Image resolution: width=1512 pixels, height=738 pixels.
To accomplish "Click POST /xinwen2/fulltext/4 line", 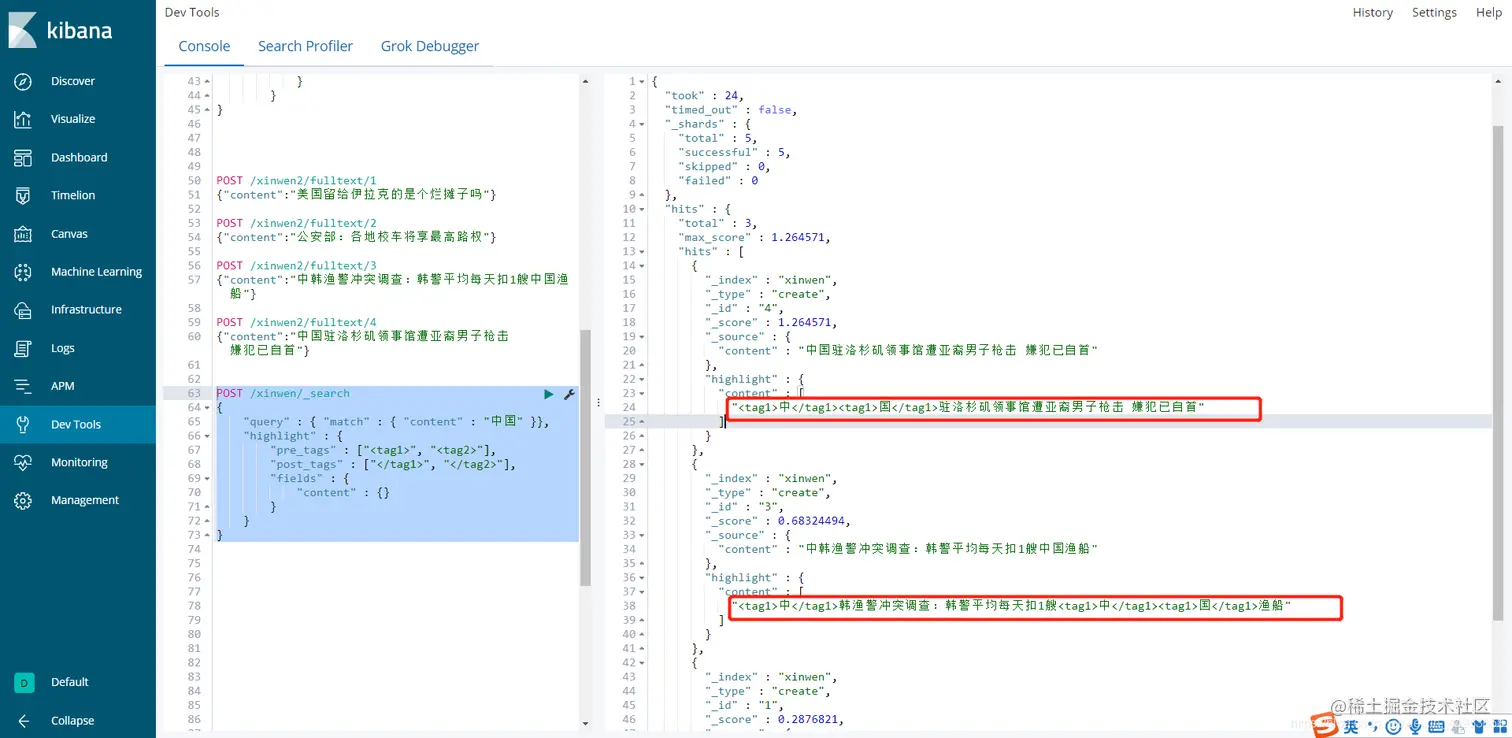I will [x=296, y=322].
